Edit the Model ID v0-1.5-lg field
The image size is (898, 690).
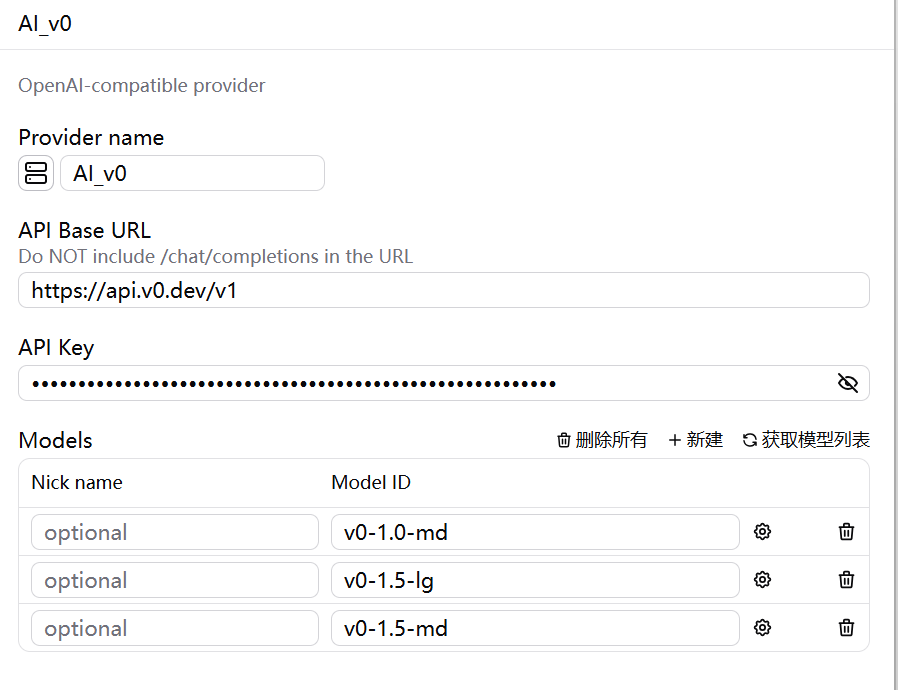coord(535,580)
